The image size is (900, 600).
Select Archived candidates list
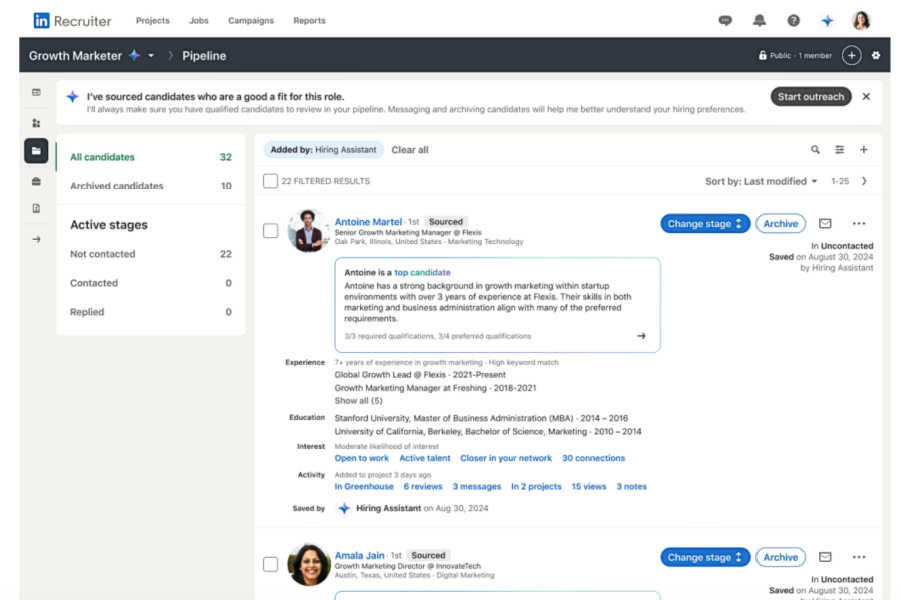tap(151, 185)
